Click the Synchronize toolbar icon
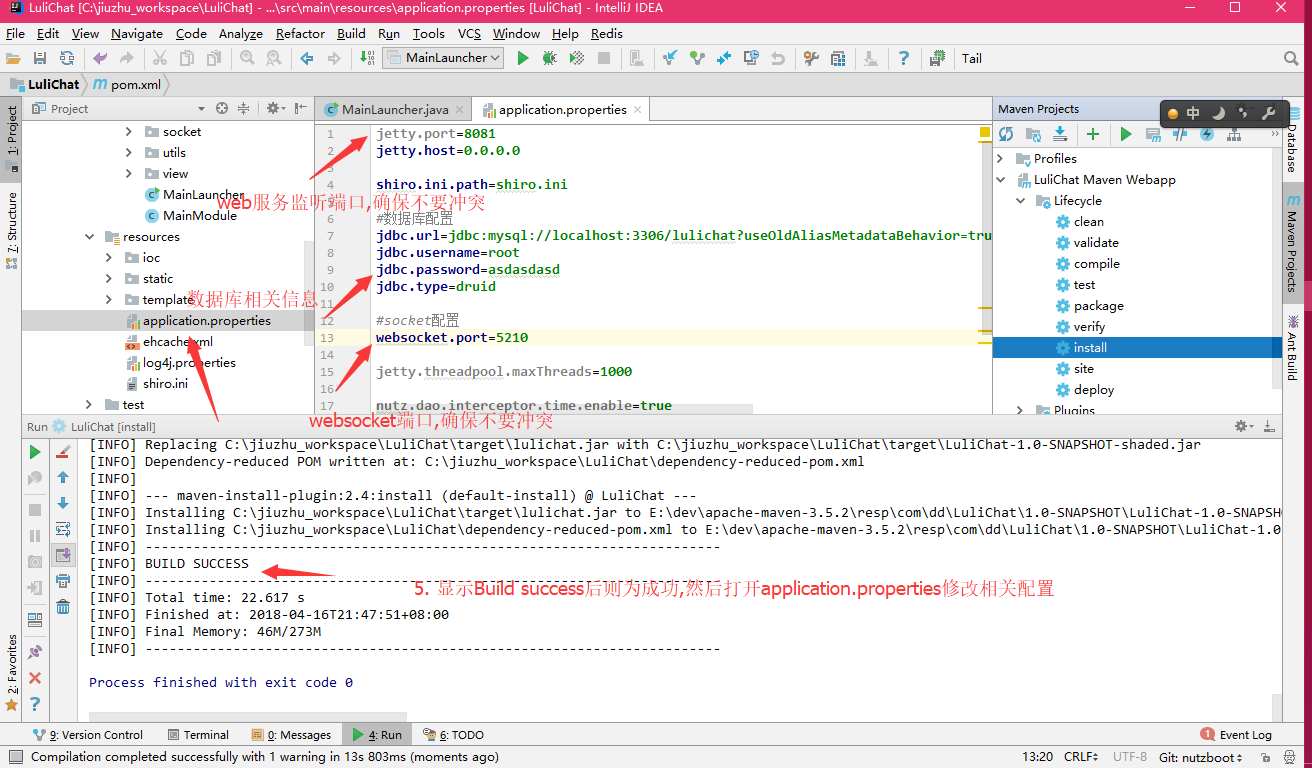Image resolution: width=1312 pixels, height=768 pixels. 67,58
